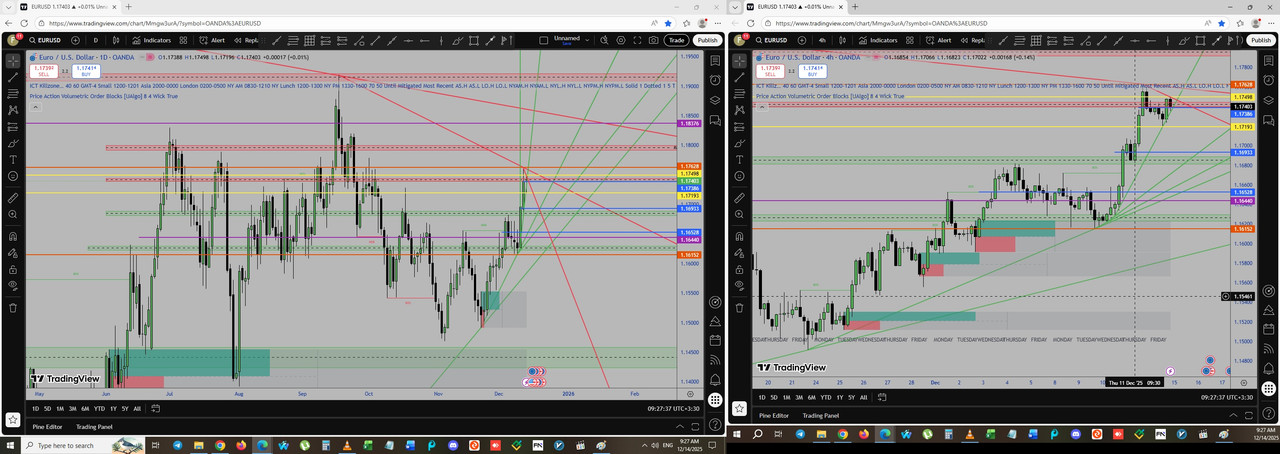Screen dimensions: 1280x454
Task: Click 1.18376 purple price label, left chart
Action: pyautogui.click(x=689, y=123)
